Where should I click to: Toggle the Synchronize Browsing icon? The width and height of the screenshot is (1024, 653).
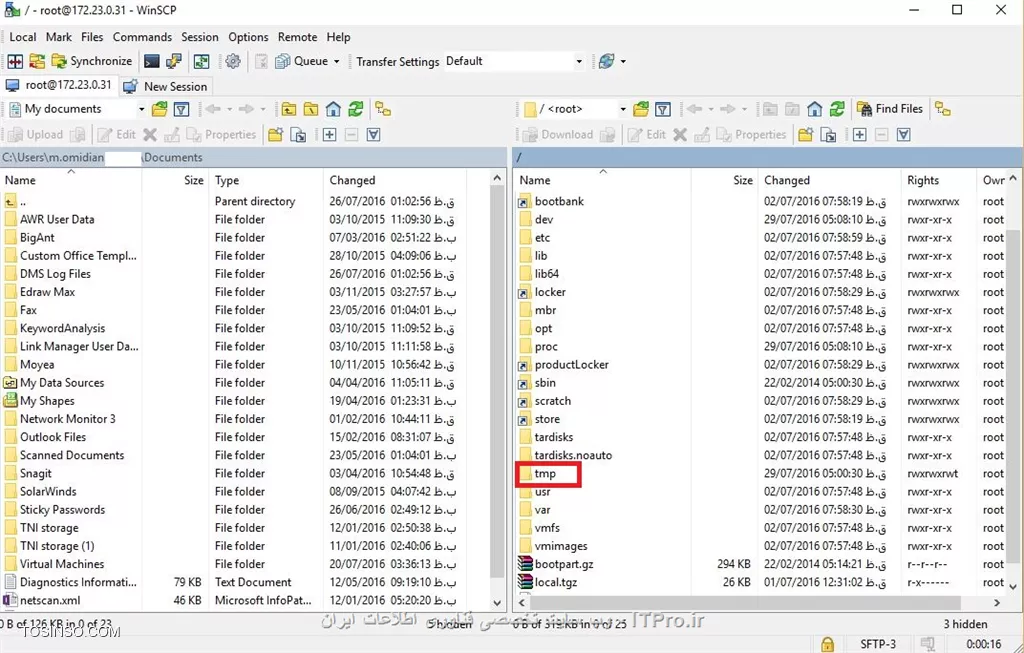(202, 61)
